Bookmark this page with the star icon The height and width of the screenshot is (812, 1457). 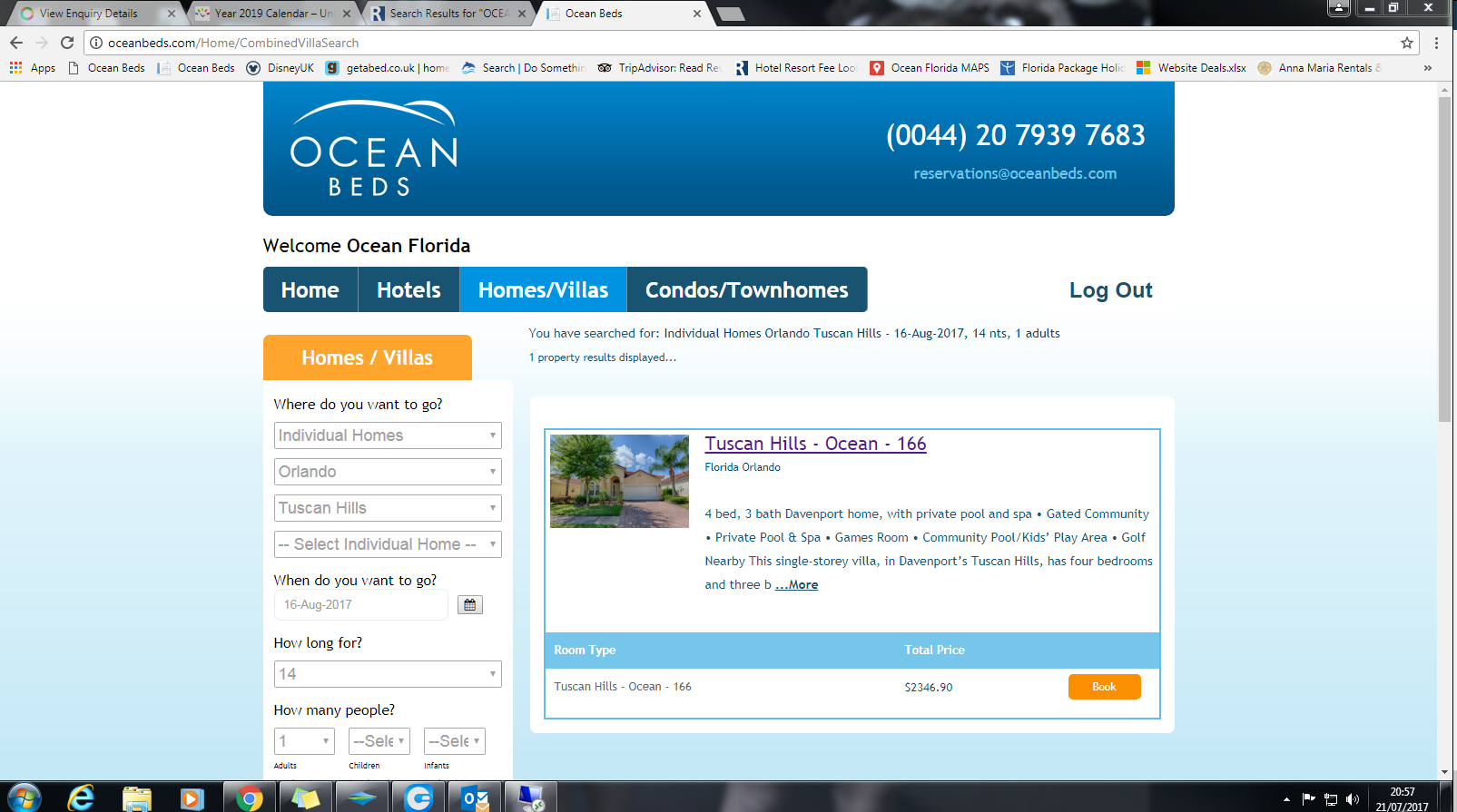(1407, 43)
